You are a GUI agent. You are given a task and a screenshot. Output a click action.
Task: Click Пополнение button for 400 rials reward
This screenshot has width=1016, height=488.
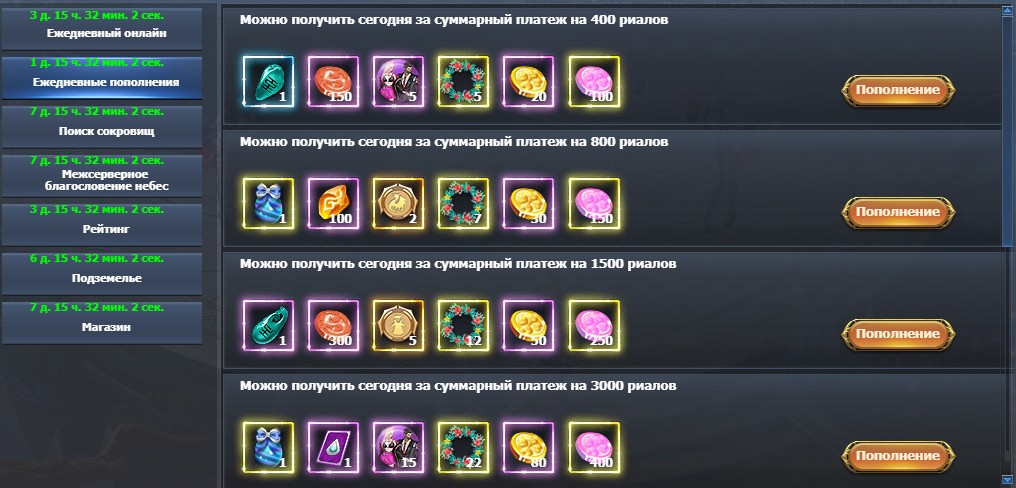click(898, 90)
